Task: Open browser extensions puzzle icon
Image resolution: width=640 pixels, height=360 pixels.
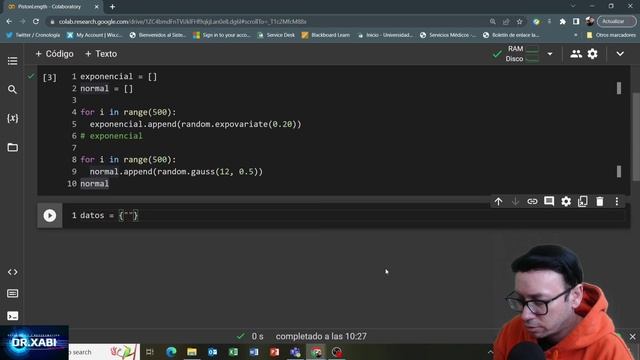Action: pos(562,22)
